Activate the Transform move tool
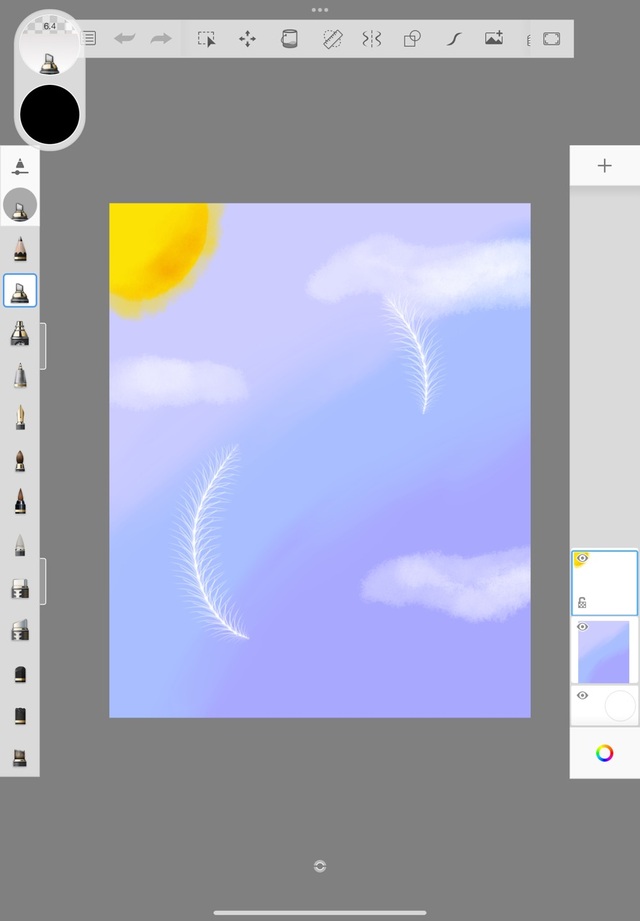The height and width of the screenshot is (921, 640). point(247,39)
